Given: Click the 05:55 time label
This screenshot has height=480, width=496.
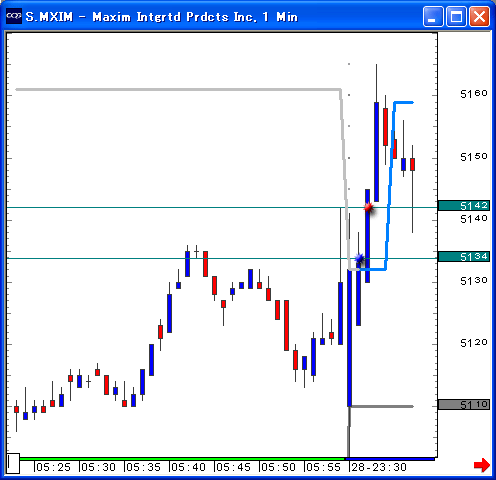Looking at the screenshot, I should (324, 467).
